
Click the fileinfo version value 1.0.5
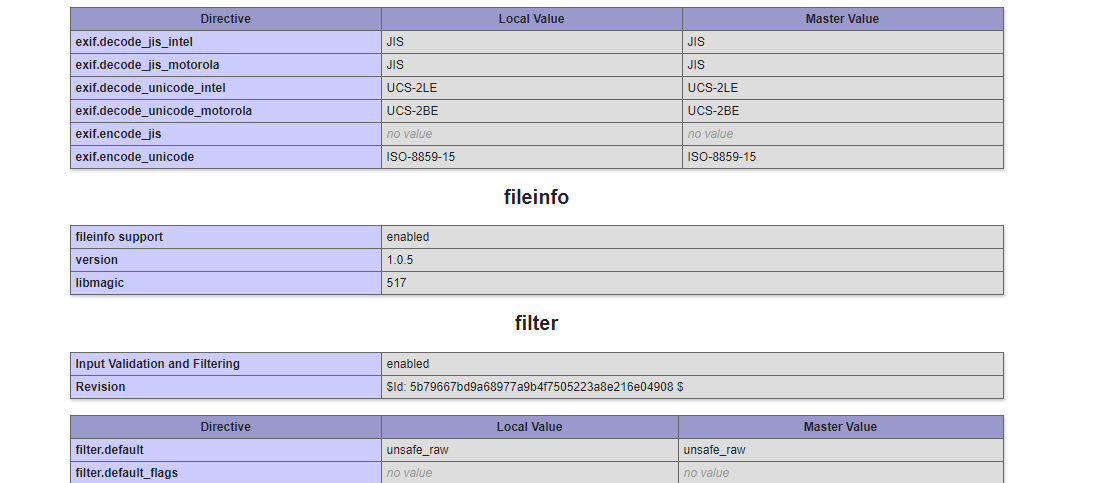[400, 260]
